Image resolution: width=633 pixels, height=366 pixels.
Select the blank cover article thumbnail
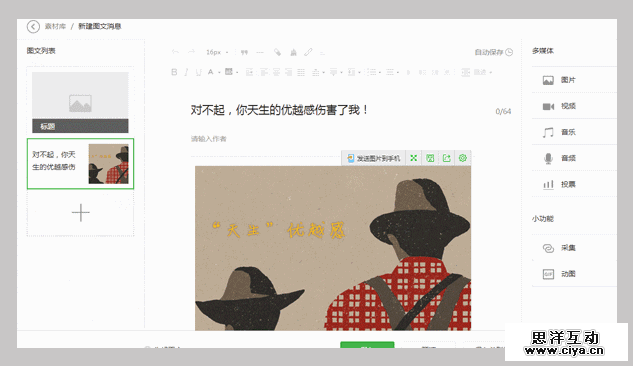[x=80, y=102]
